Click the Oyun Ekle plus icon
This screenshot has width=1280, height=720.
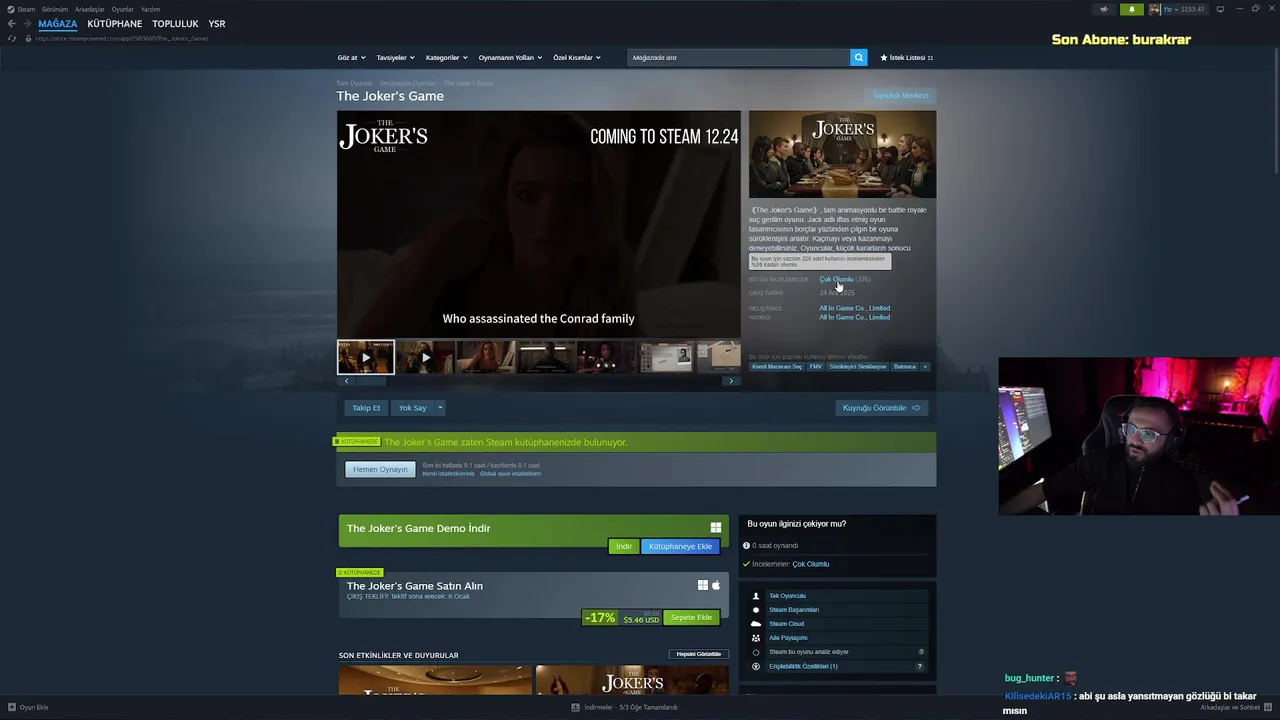tap(12, 707)
